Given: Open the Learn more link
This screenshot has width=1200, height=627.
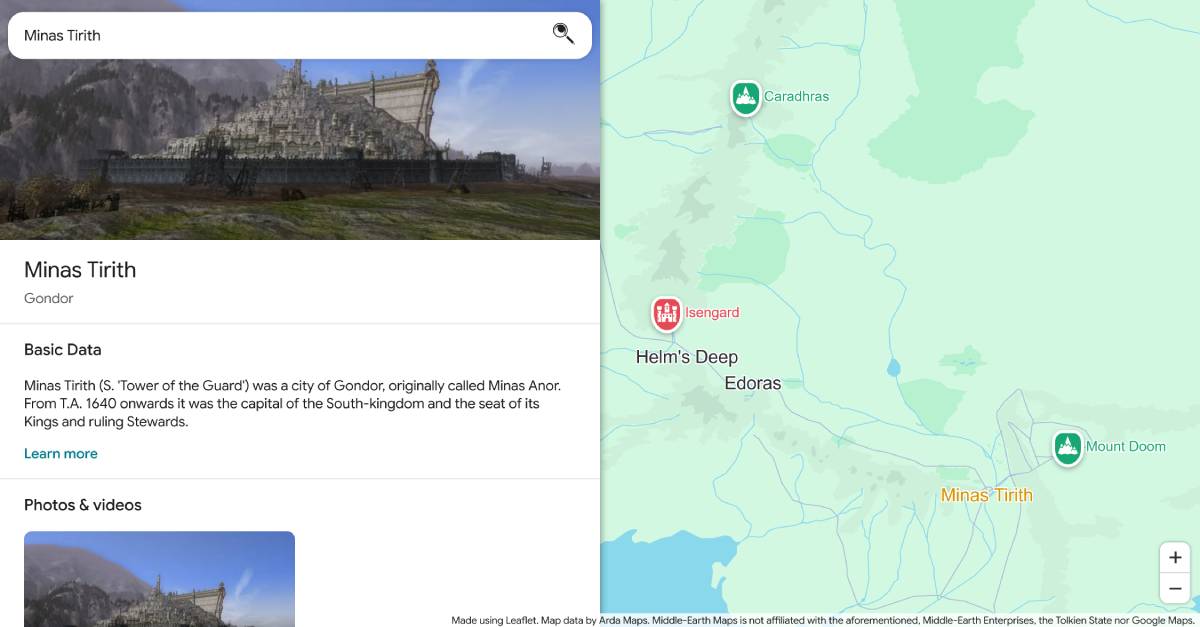Looking at the screenshot, I should (61, 453).
